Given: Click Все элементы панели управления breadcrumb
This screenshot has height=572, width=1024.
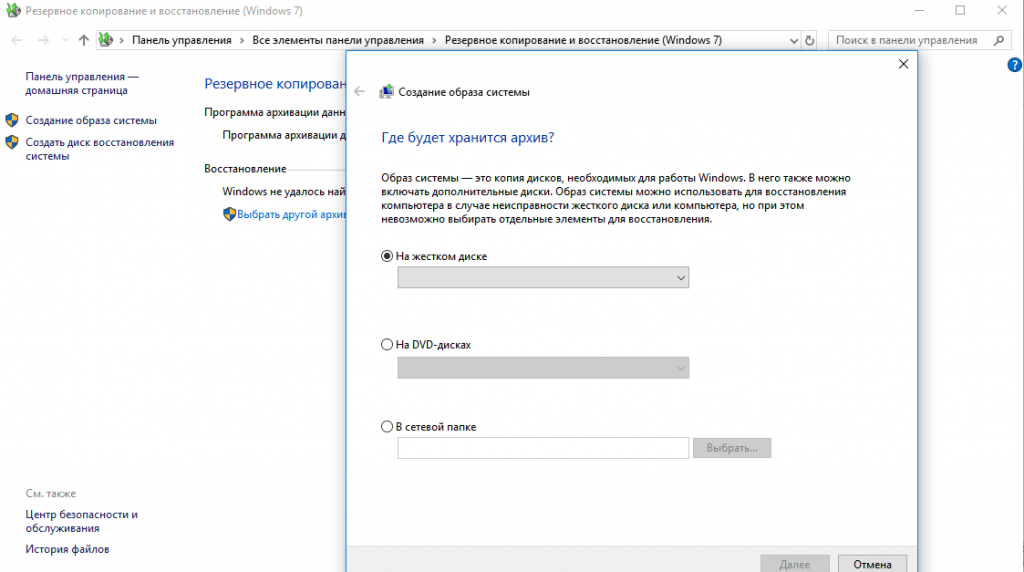Looking at the screenshot, I should [338, 40].
